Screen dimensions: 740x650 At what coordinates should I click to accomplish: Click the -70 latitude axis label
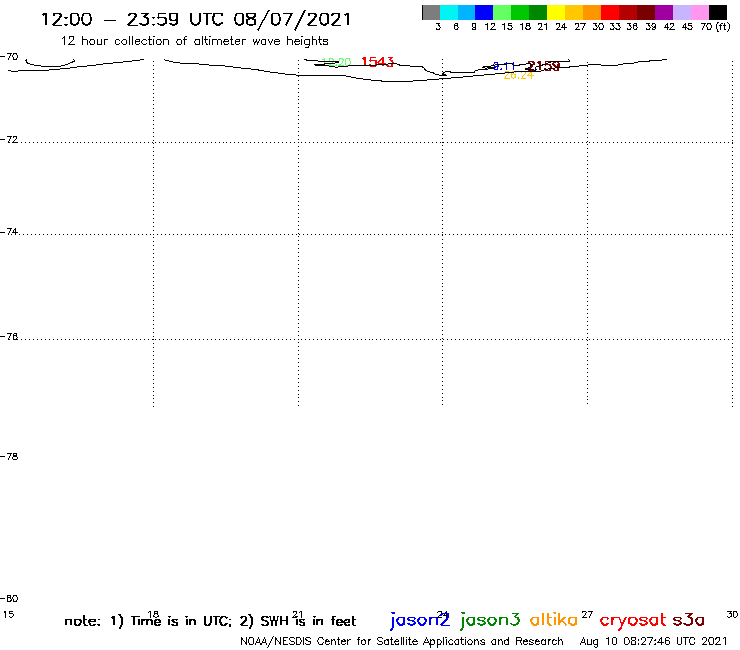(9, 57)
